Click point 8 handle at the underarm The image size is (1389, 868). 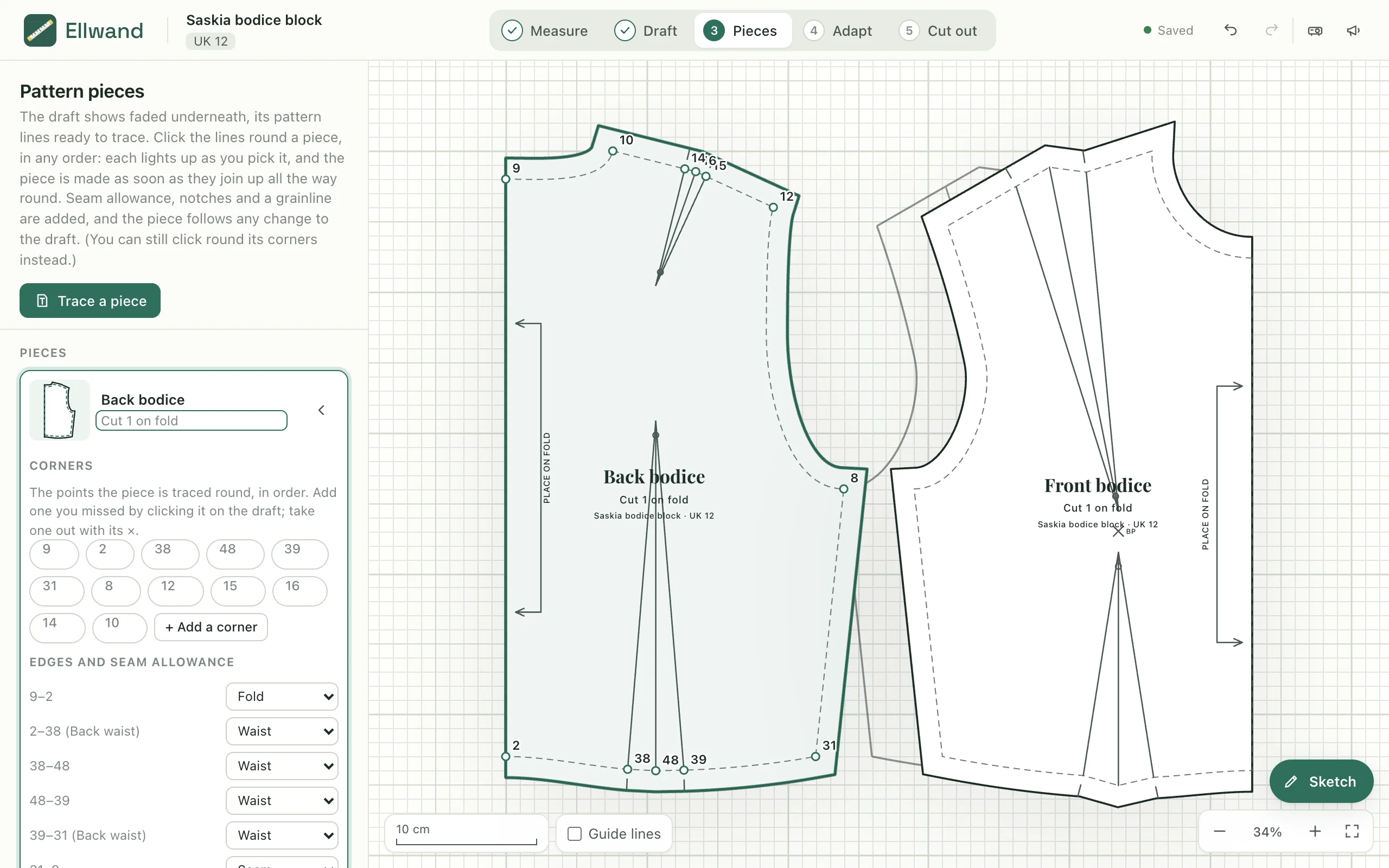click(x=844, y=489)
